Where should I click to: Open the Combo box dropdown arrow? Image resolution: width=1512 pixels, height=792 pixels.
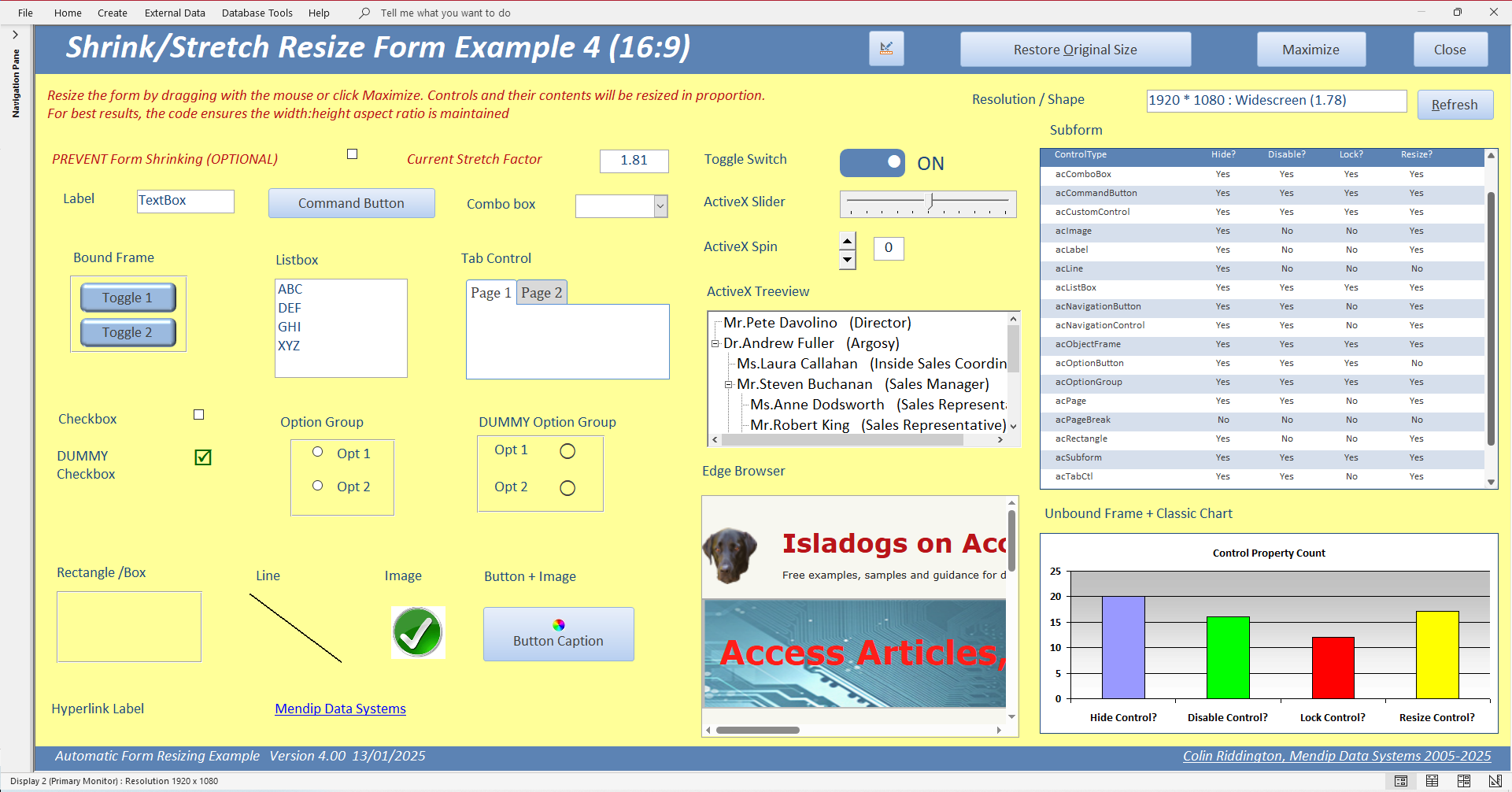click(x=661, y=206)
